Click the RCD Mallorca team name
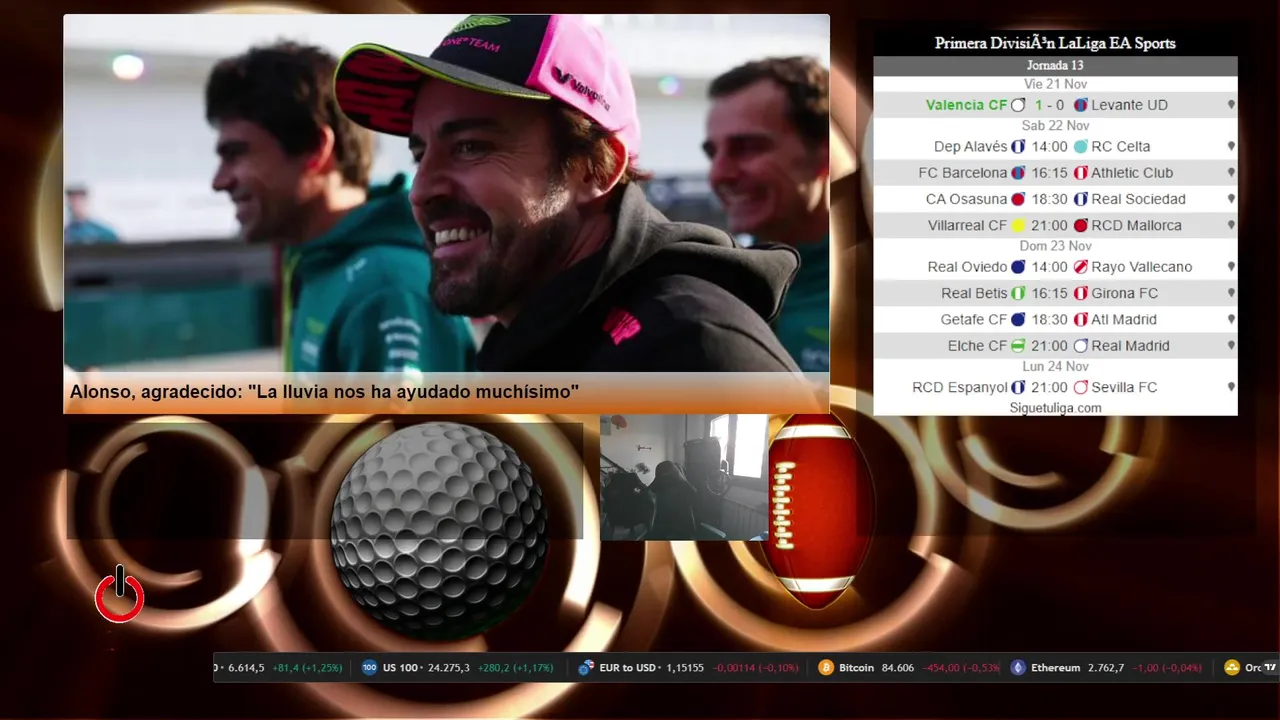Screen dimensions: 1280x720 pos(1136,226)
